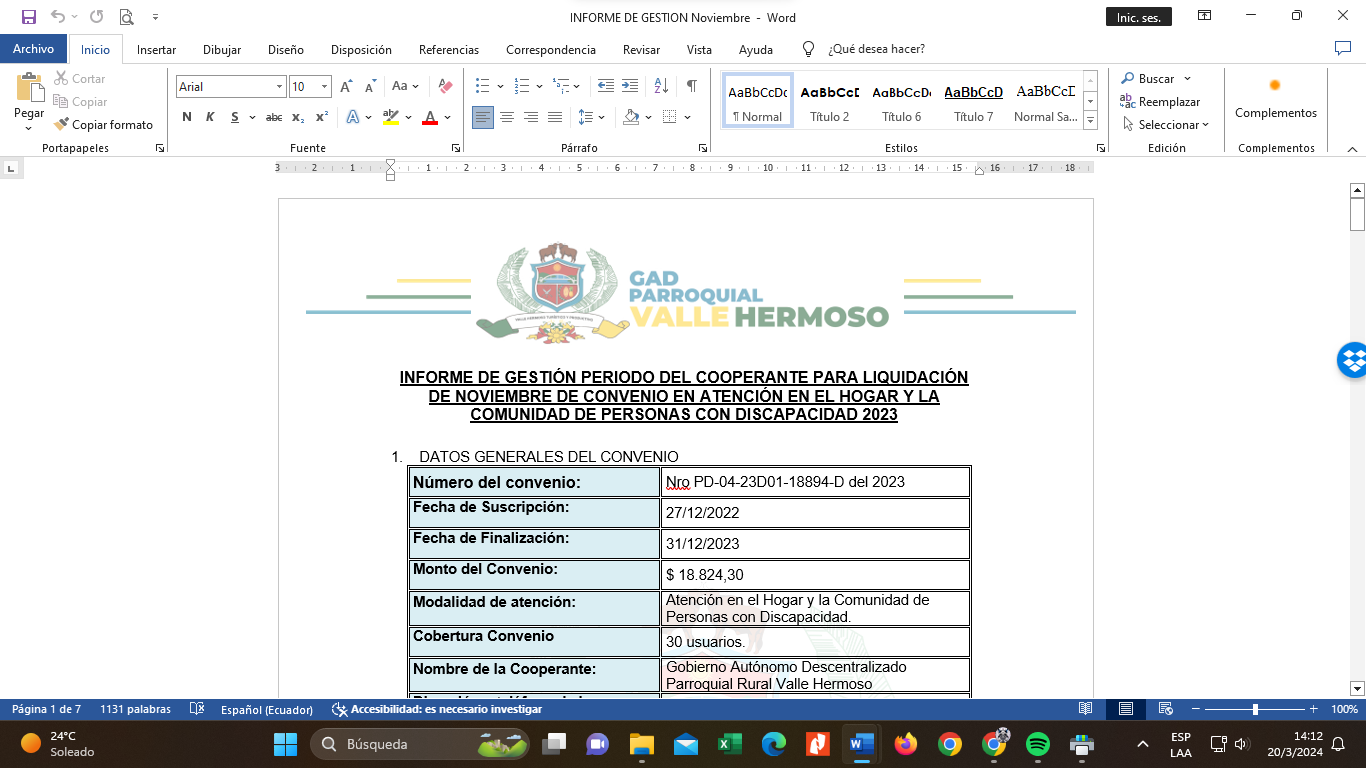Expand the Seleccionar dropdown
Image resolution: width=1366 pixels, height=768 pixels.
[x=1168, y=125]
